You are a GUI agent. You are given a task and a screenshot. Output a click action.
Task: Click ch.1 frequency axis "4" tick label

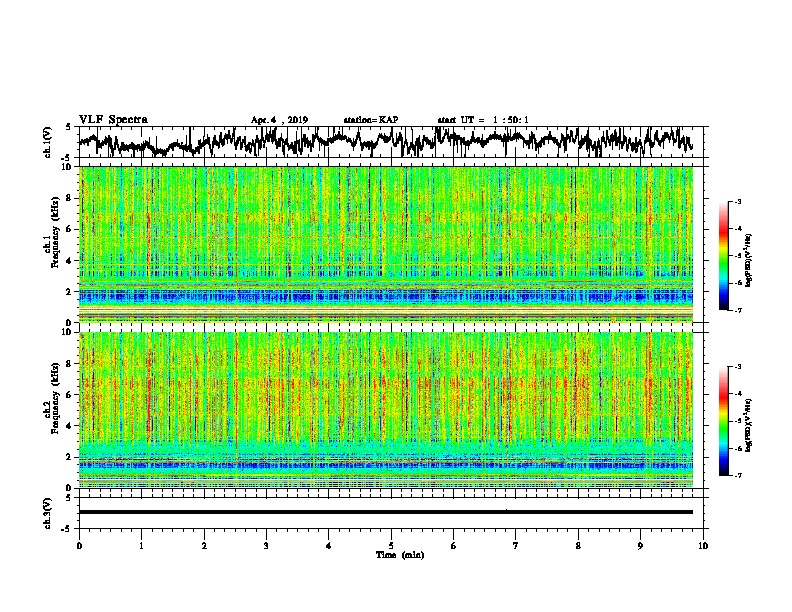[x=69, y=261]
